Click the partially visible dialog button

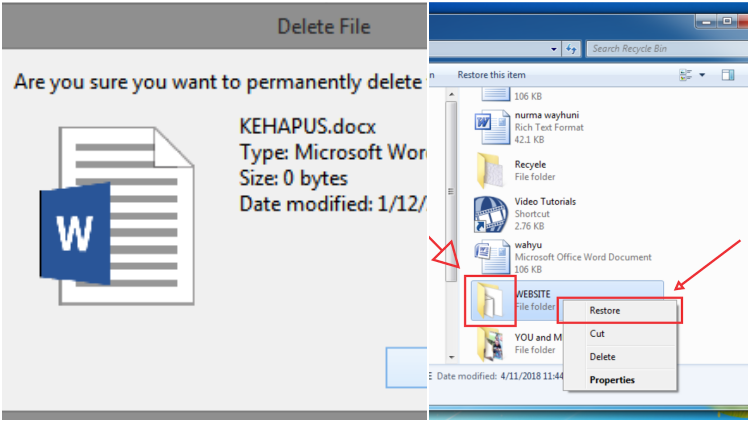click(x=407, y=367)
